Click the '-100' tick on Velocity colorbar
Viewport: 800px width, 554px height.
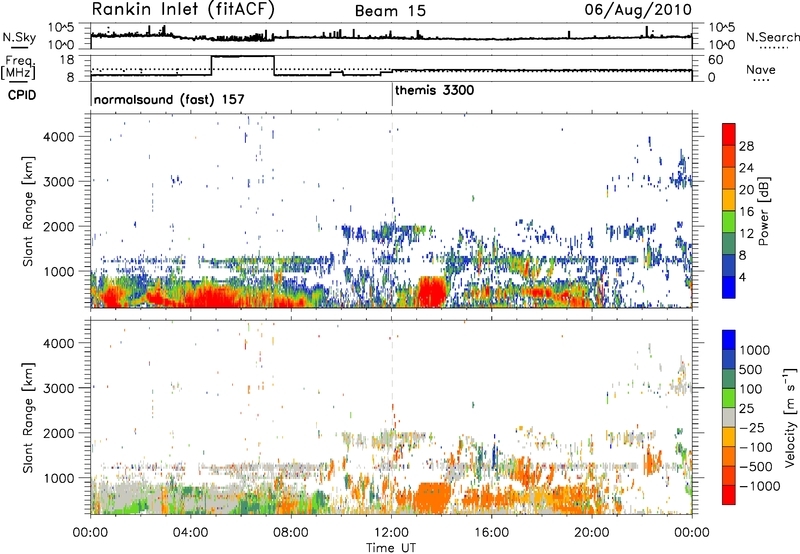(756, 447)
